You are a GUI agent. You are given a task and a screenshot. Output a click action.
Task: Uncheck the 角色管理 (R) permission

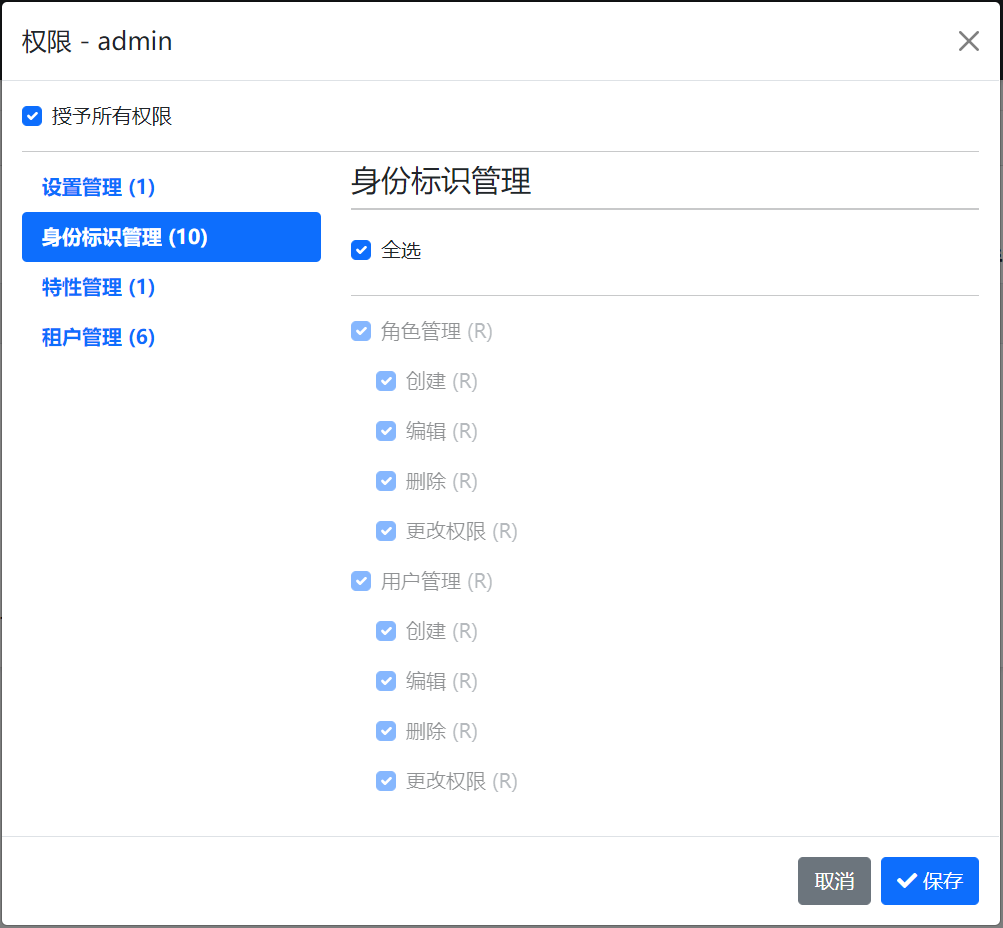point(361,331)
